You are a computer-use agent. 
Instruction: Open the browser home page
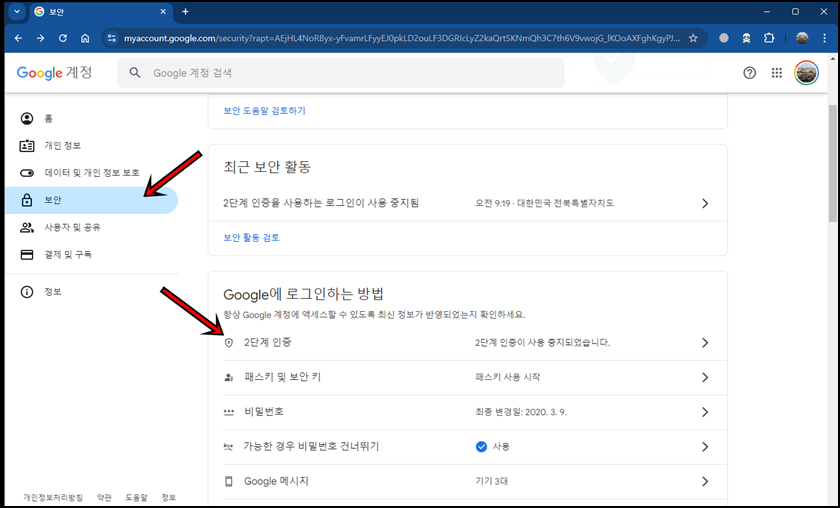(85, 38)
